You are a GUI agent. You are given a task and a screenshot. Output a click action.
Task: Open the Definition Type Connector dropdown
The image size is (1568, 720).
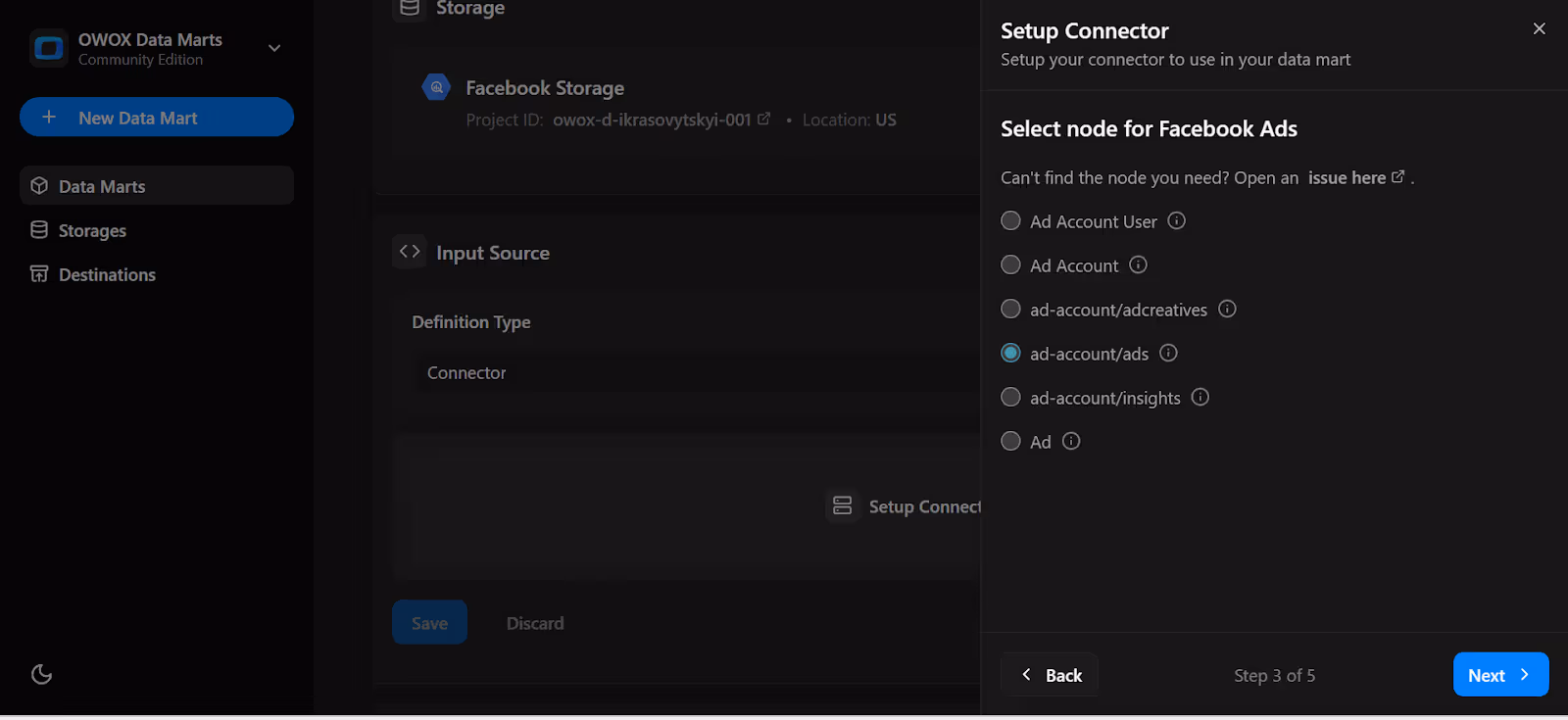686,373
